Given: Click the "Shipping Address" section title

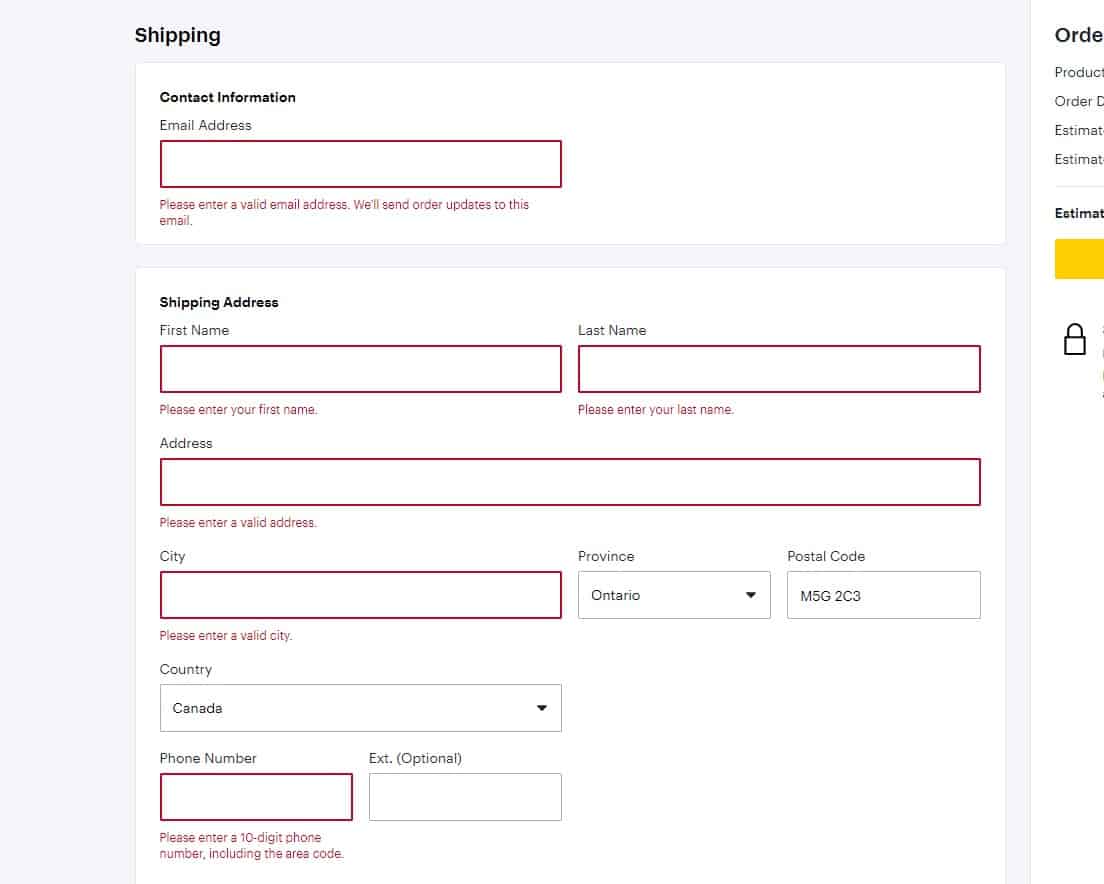Looking at the screenshot, I should (219, 302).
